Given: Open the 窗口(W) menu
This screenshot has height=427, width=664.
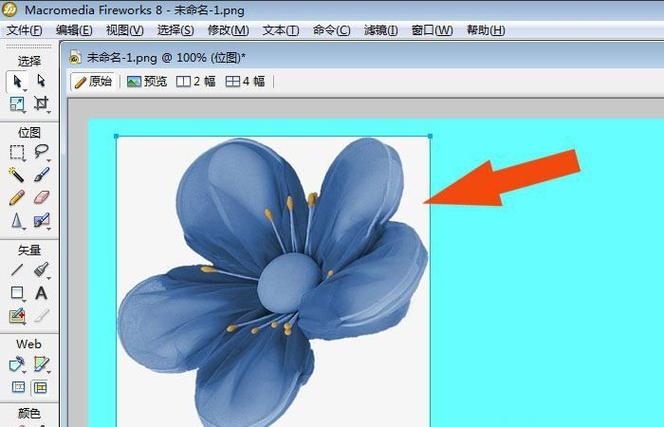Looking at the screenshot, I should click(x=432, y=30).
